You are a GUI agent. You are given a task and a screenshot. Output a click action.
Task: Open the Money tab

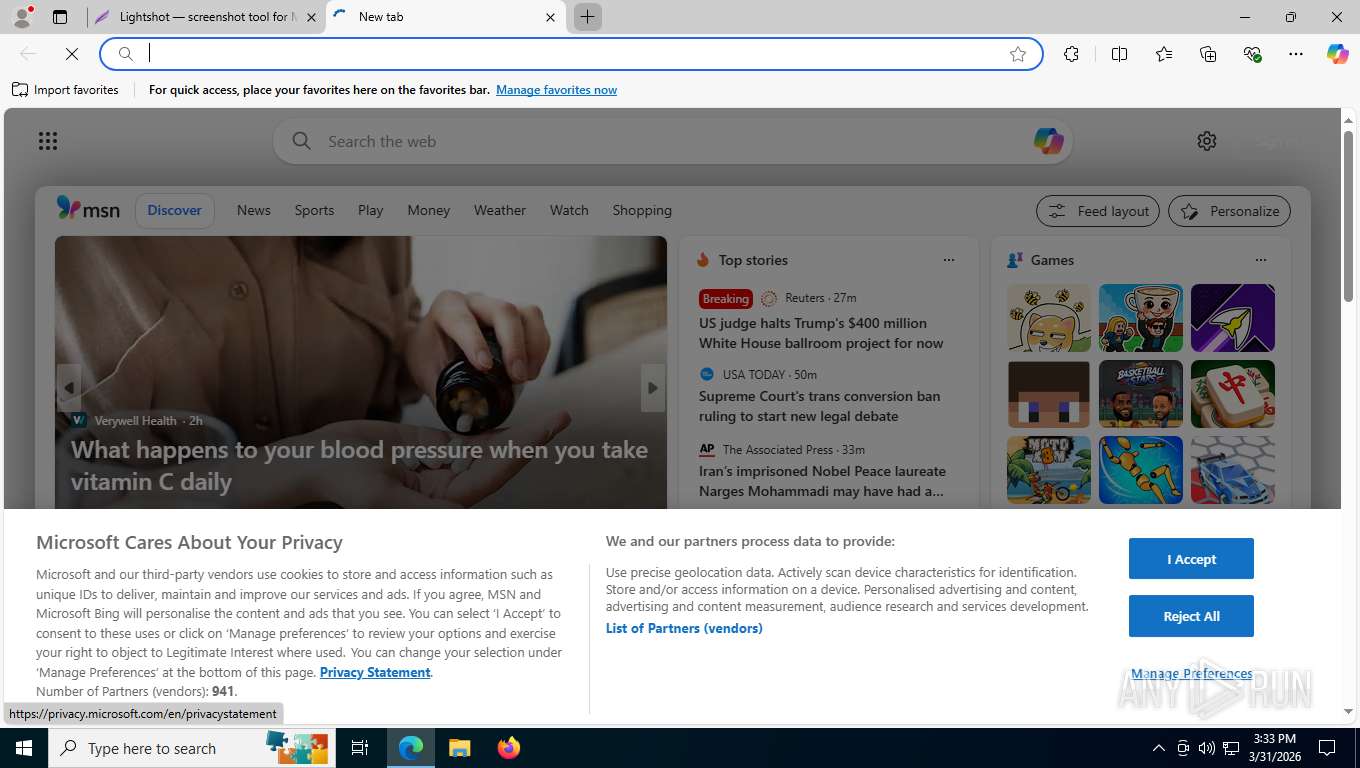(428, 210)
